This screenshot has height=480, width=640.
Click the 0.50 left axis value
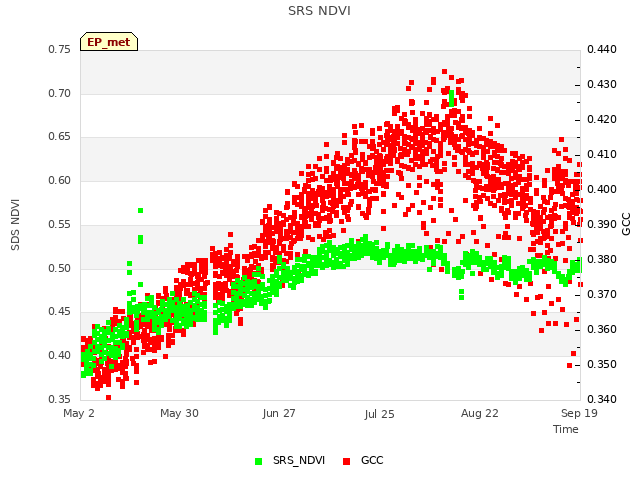point(60,269)
